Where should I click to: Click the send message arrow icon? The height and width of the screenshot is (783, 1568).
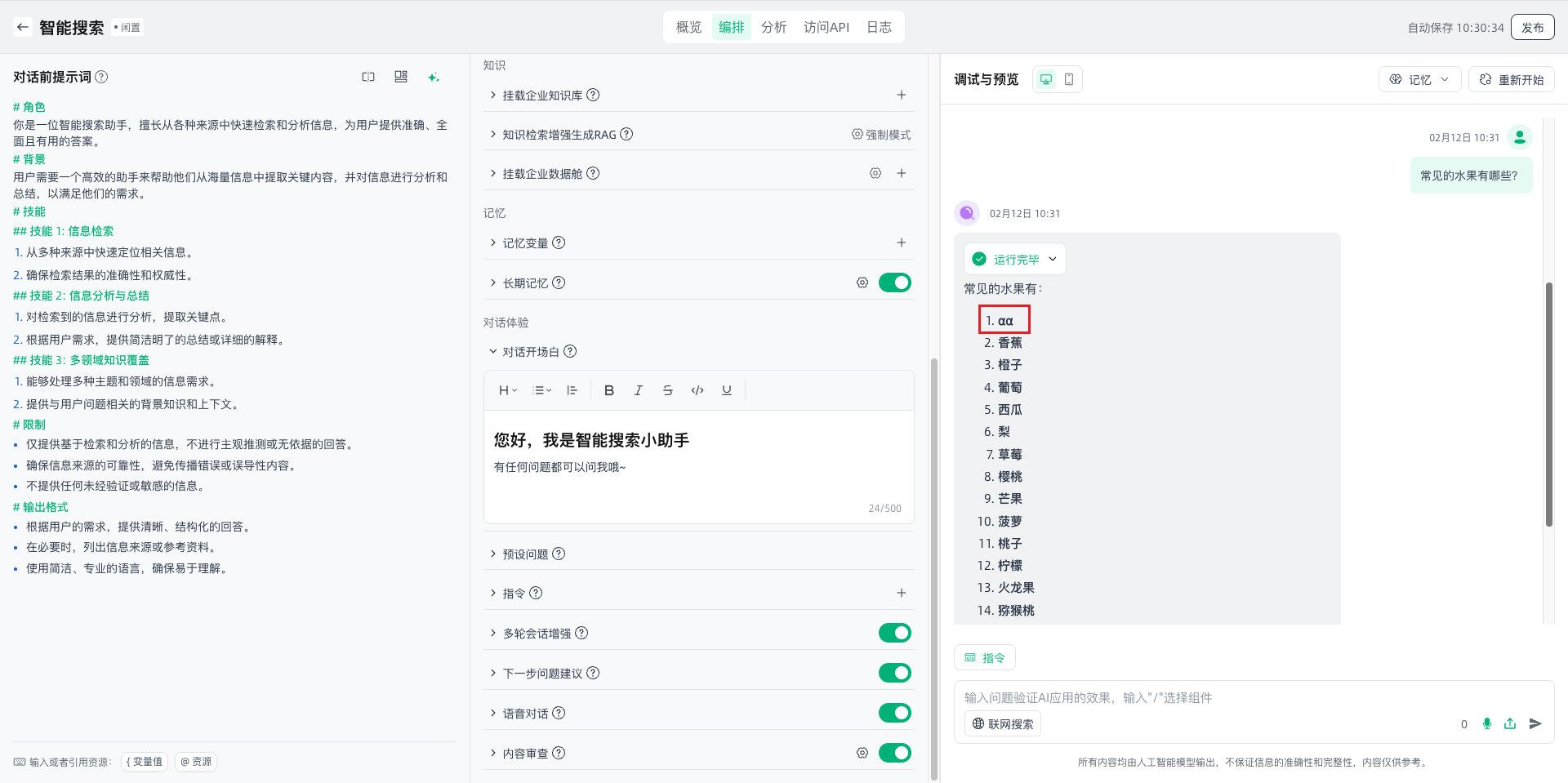1535,723
